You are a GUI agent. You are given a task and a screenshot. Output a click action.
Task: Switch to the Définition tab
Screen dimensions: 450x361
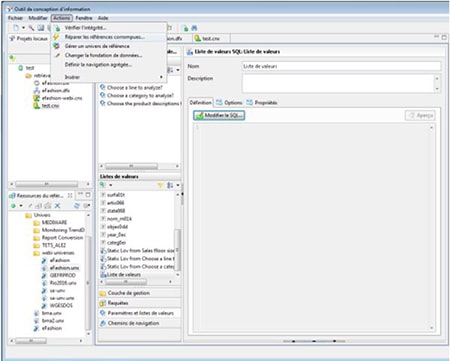coord(200,103)
